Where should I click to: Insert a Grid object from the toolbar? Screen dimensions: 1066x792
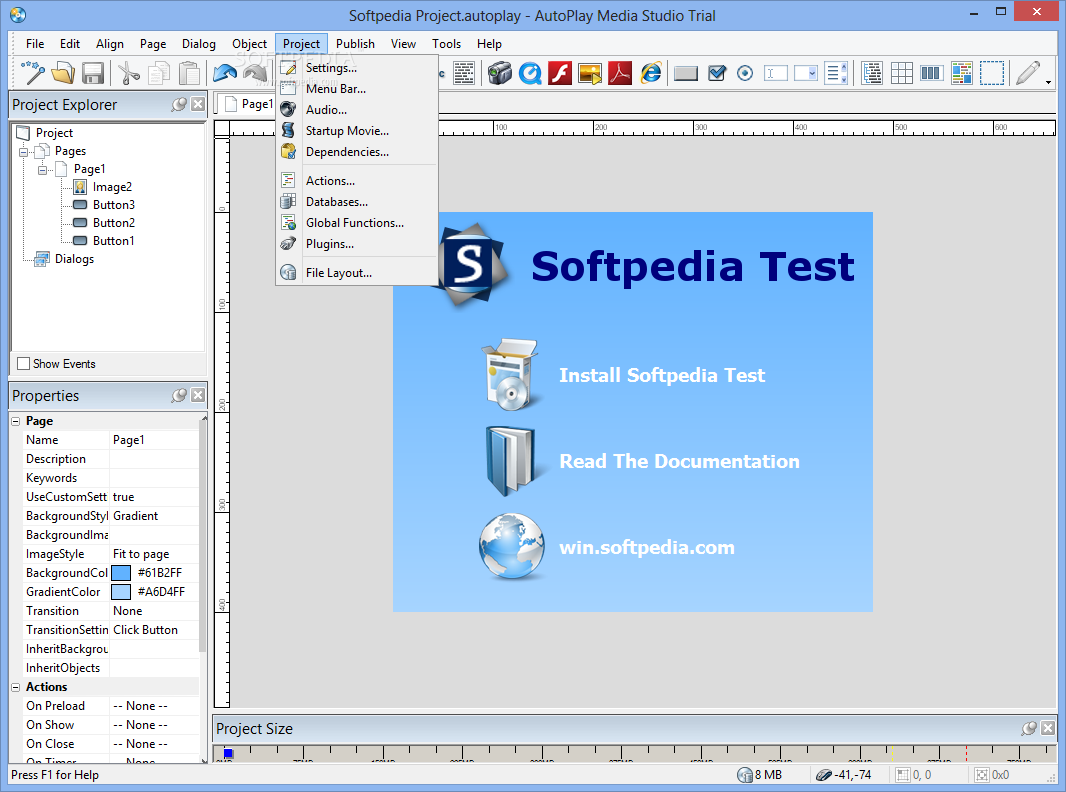coord(901,73)
